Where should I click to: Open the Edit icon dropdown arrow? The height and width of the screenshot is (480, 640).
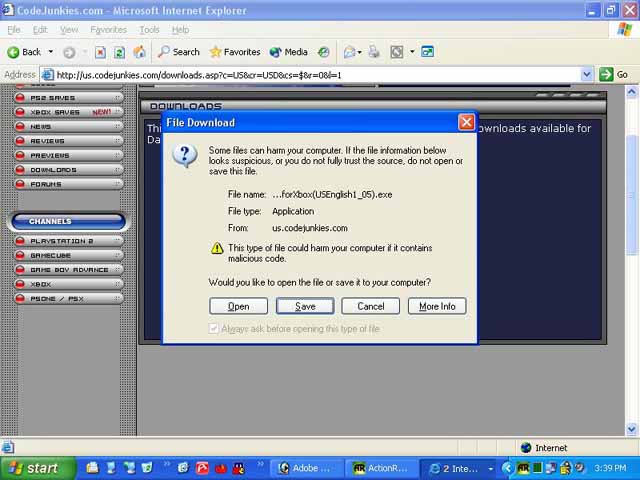(412, 52)
